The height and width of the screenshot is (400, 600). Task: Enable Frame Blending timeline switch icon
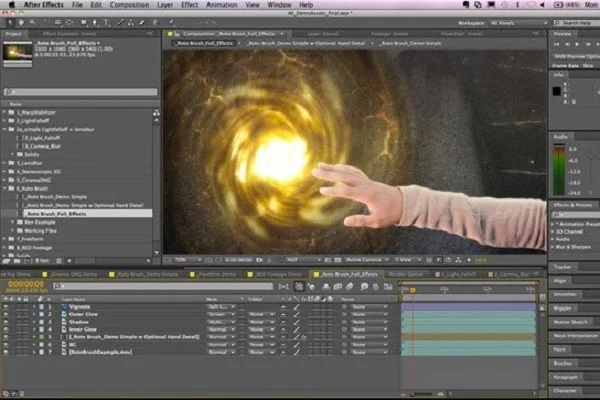click(338, 286)
